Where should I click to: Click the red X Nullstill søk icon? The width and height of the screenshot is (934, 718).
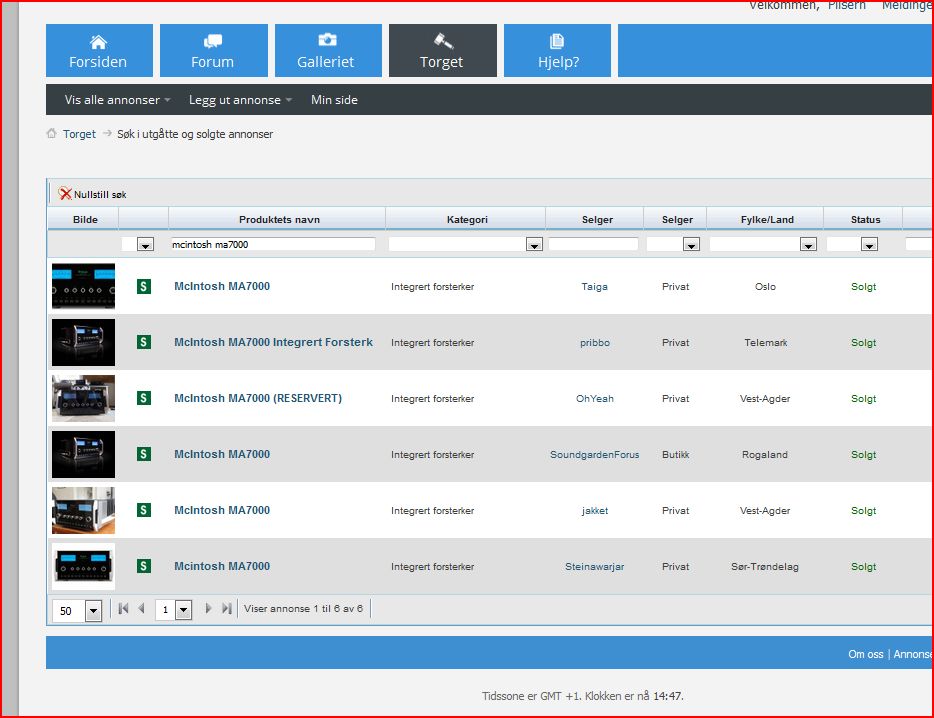pyautogui.click(x=65, y=194)
